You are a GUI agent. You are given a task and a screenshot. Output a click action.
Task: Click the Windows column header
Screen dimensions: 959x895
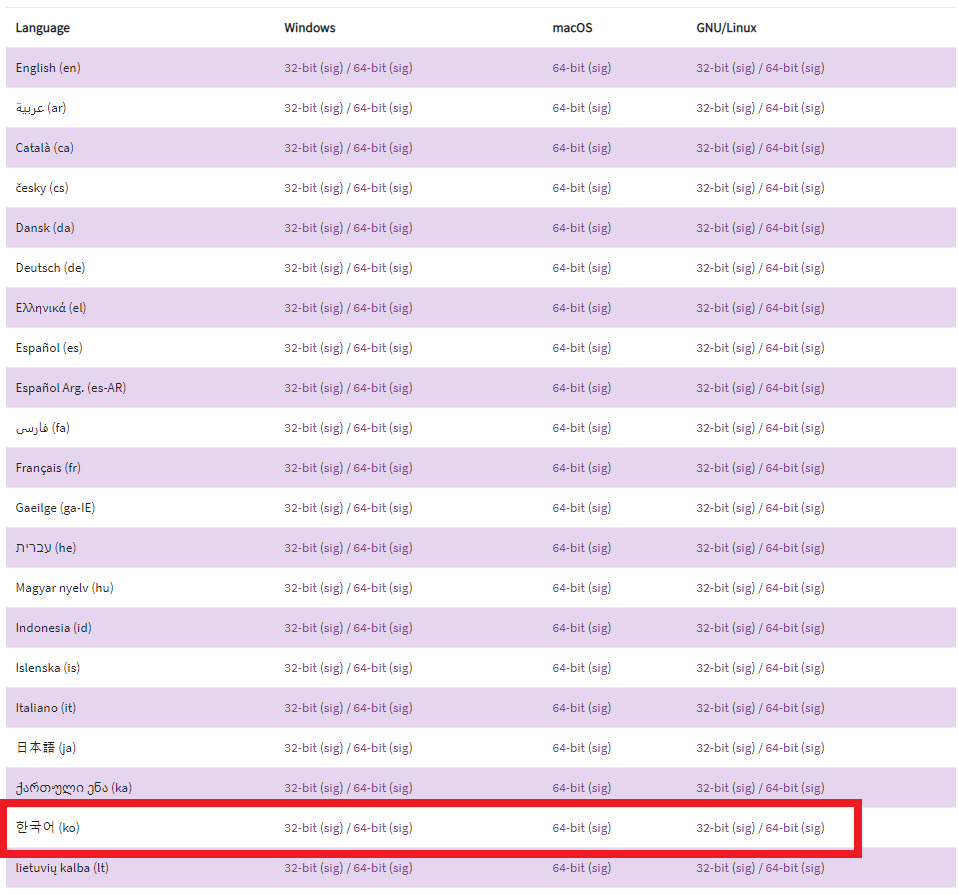309,28
